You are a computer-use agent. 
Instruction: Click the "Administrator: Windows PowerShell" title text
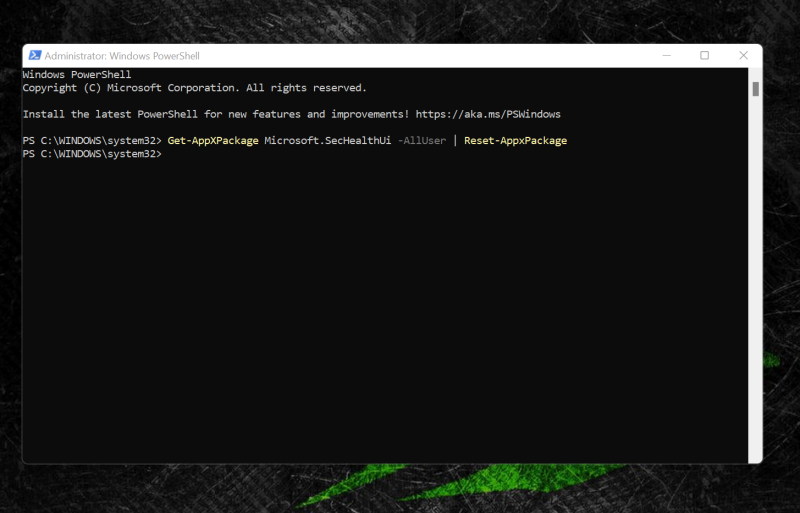pos(122,56)
